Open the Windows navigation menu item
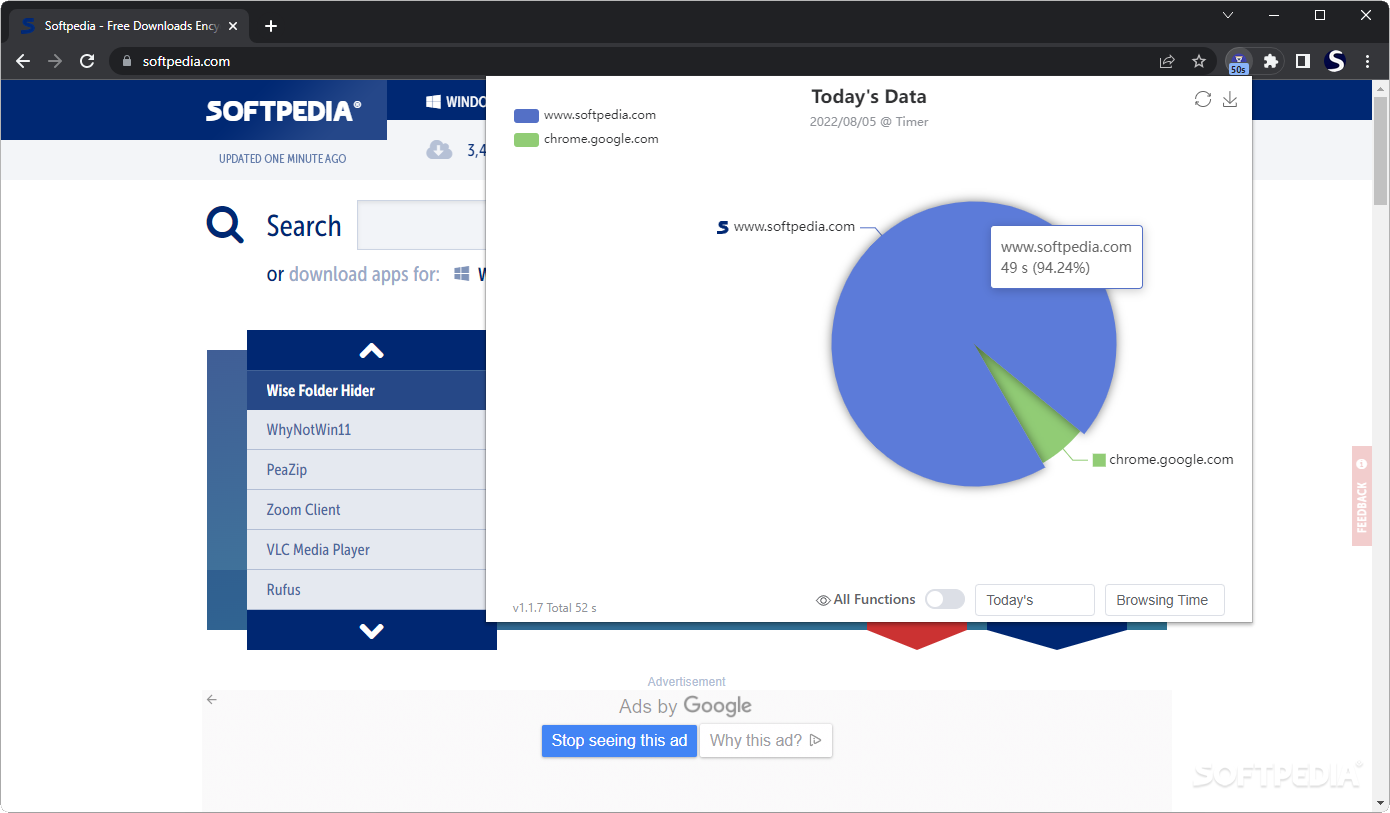Viewport: 1390px width, 813px height. pos(455,101)
